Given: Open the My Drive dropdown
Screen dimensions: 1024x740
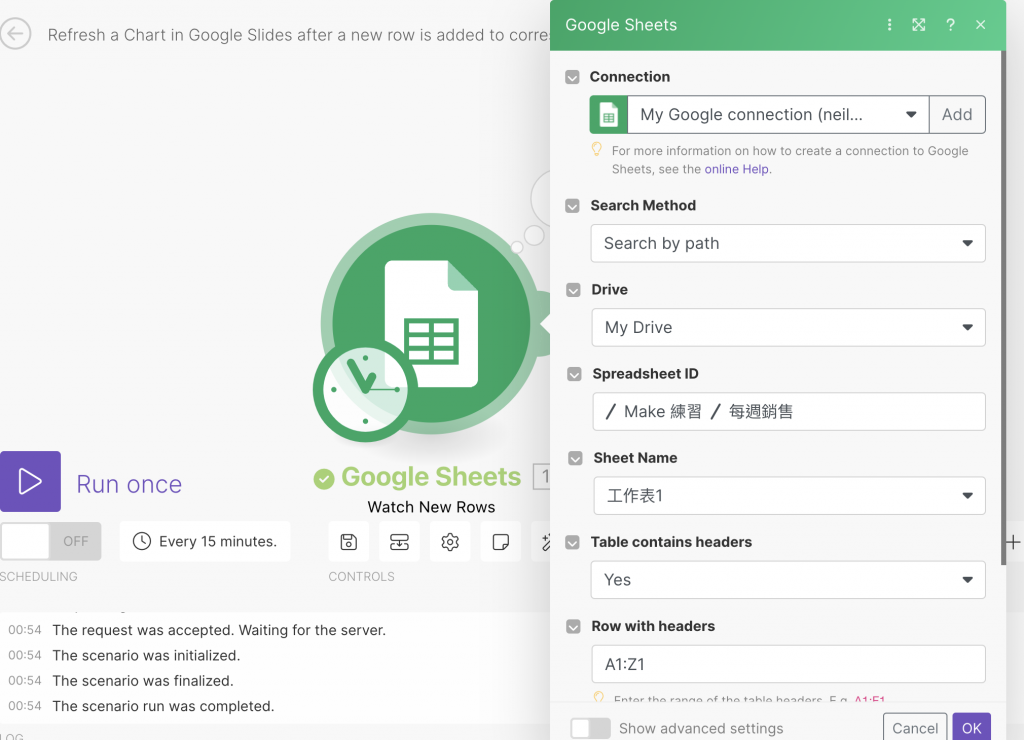Looking at the screenshot, I should point(789,327).
